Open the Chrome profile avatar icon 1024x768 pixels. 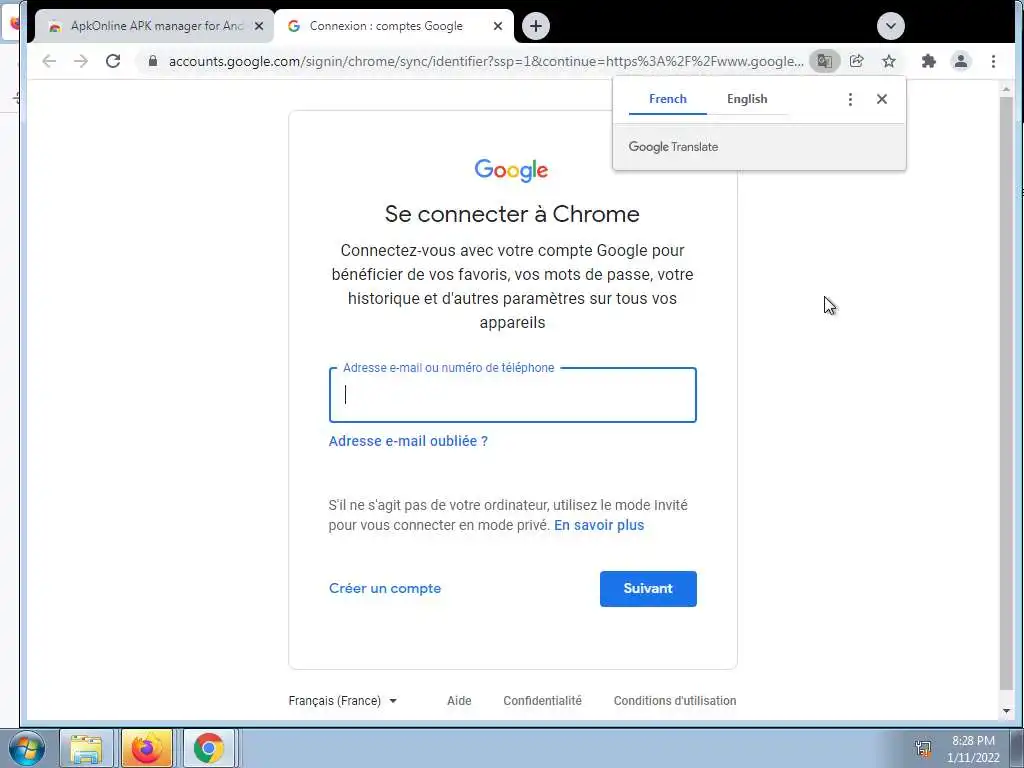[x=961, y=61]
